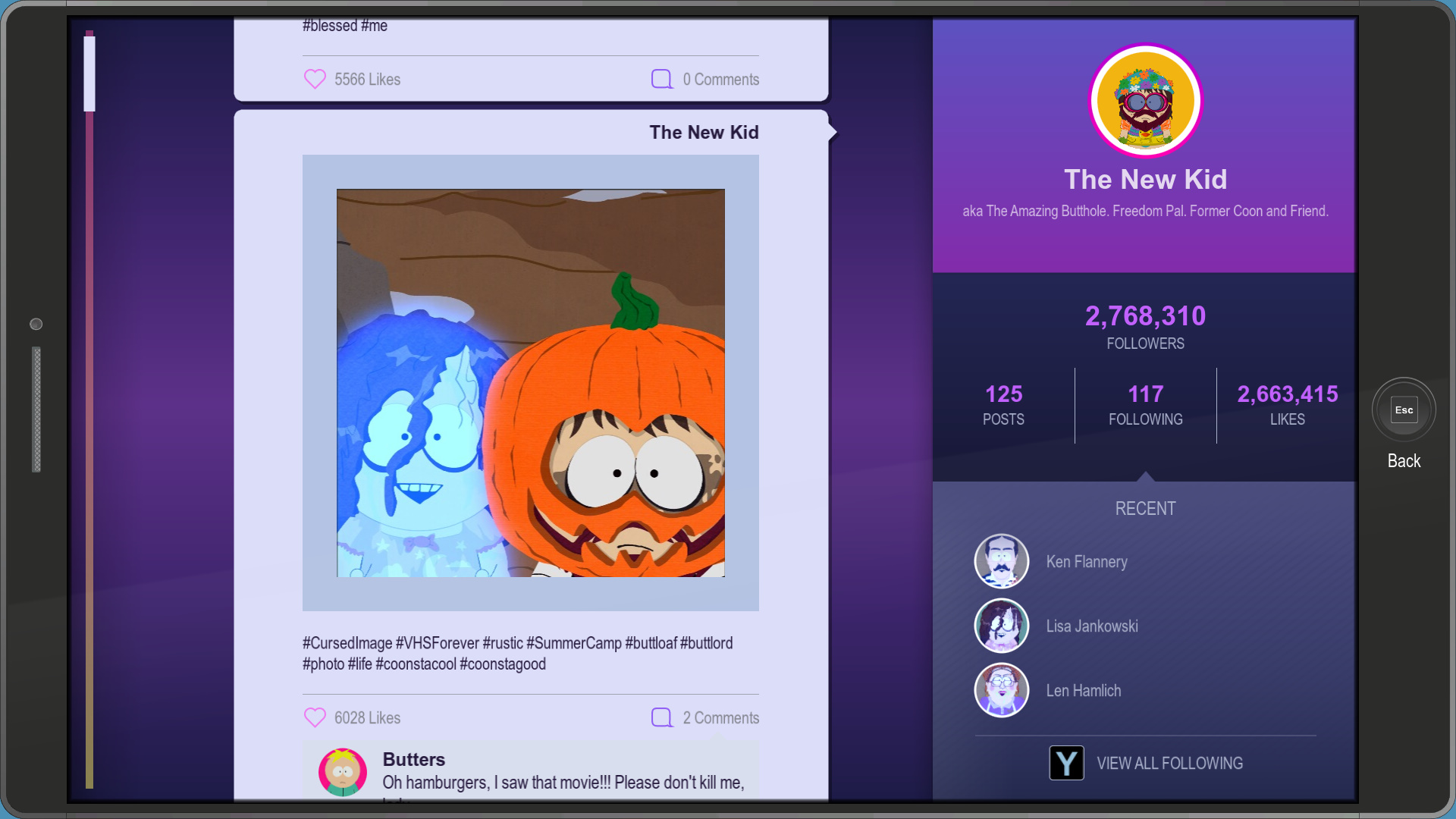Click the feed scrollbar handle
1456x819 pixels.
tap(89, 74)
